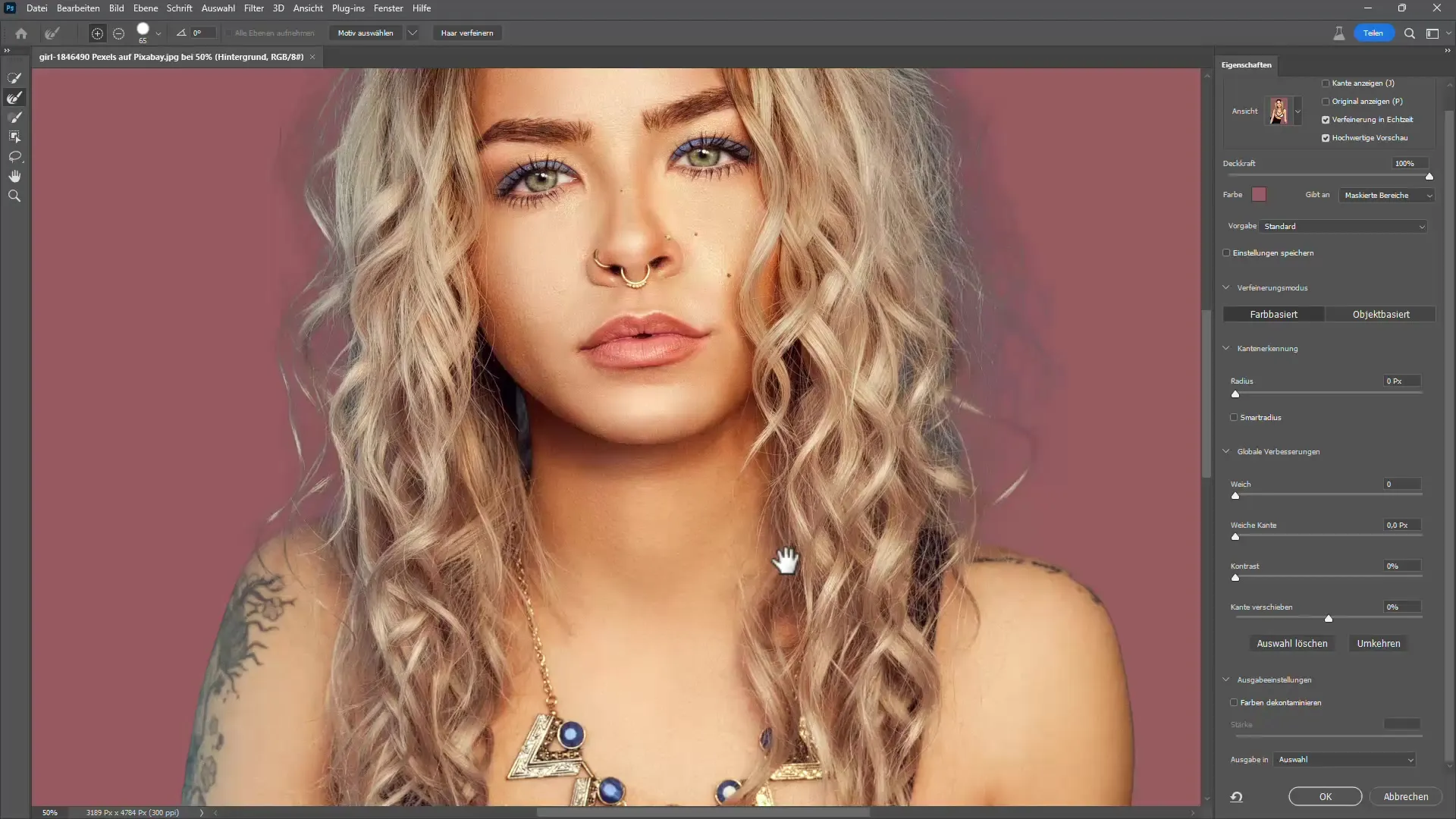The image size is (1456, 819).
Task: Enable Original anzeigen (P) checkbox
Action: click(1326, 102)
